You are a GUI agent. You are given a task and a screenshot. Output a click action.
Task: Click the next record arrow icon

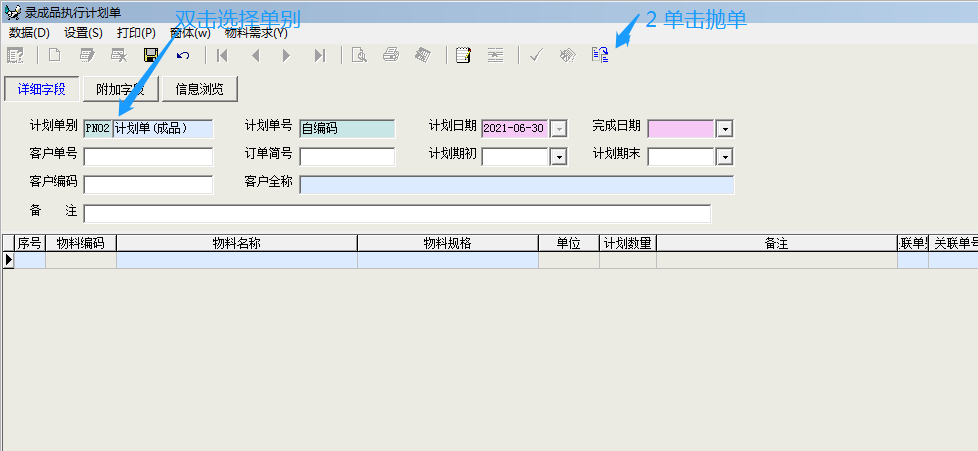287,55
